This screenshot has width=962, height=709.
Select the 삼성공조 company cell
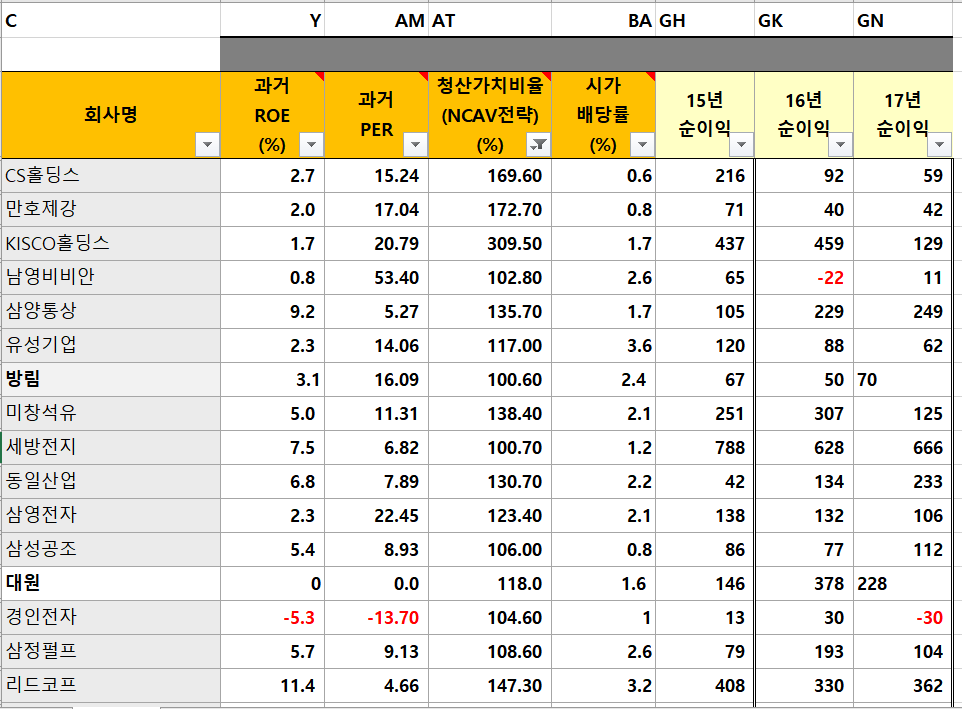pos(111,549)
